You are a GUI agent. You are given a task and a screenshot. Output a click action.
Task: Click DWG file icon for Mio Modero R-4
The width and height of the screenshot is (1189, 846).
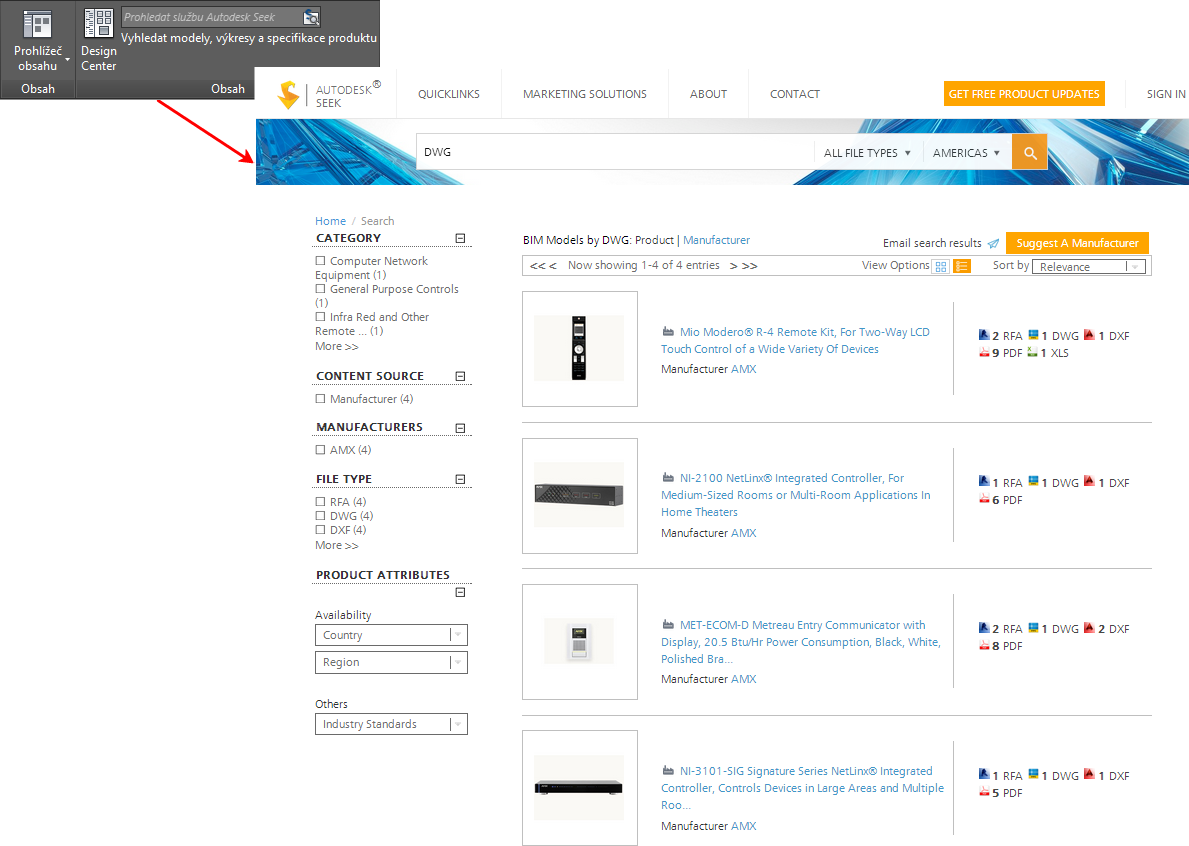[x=1033, y=334]
